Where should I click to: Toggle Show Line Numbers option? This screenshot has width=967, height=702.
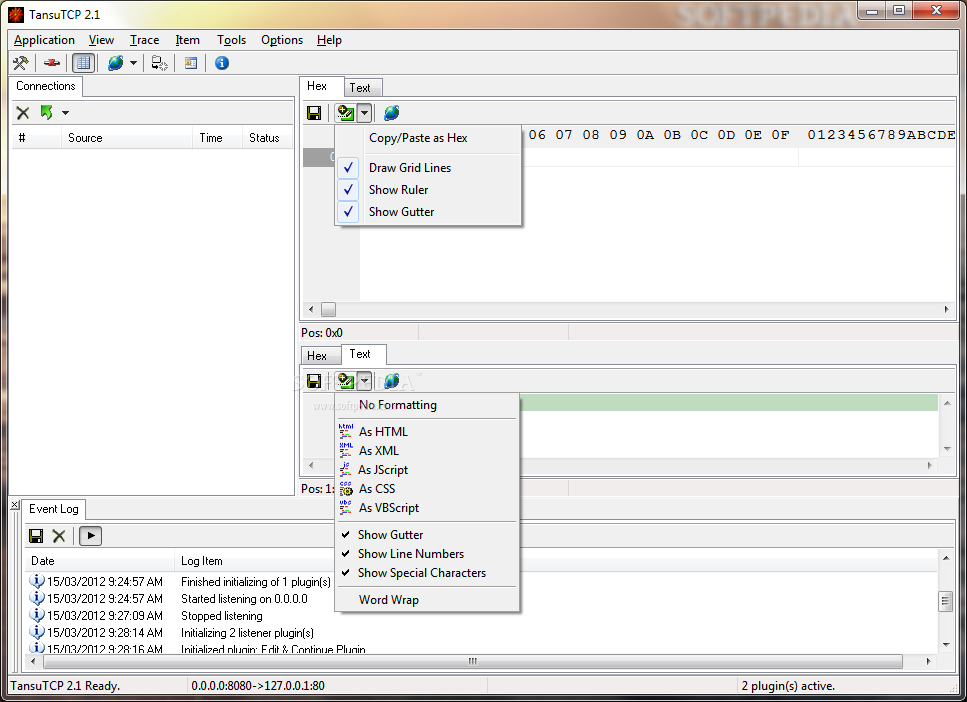point(427,554)
